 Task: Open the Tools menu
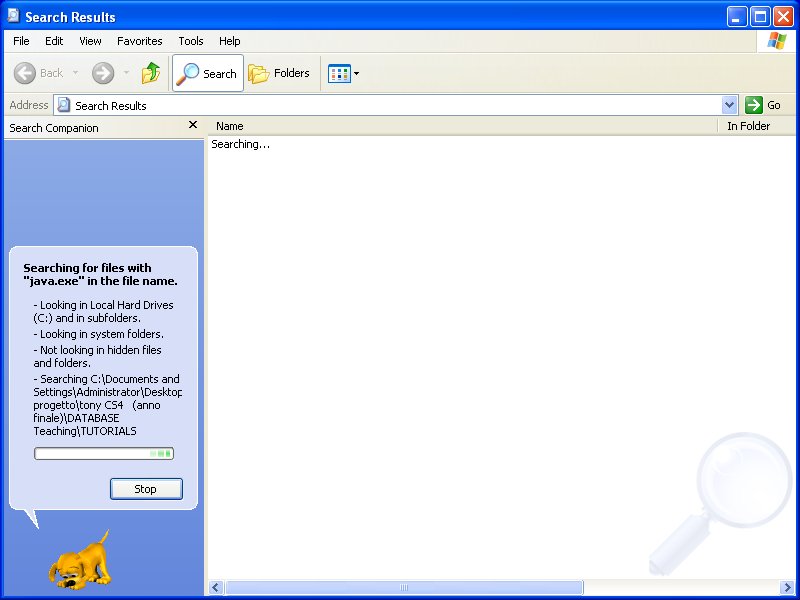(x=191, y=41)
